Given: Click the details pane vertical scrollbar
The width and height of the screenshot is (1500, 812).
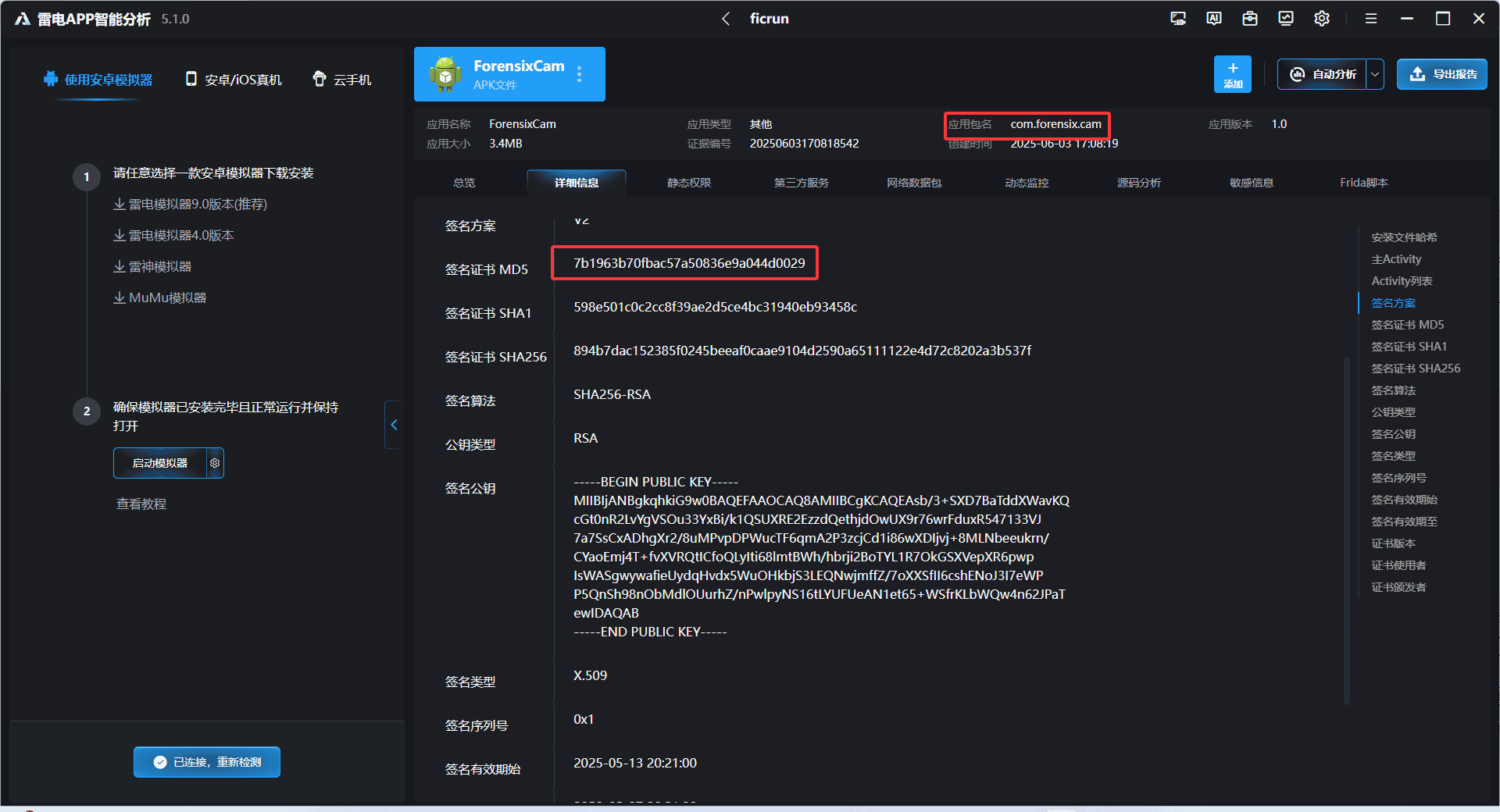Looking at the screenshot, I should pos(1346,531).
